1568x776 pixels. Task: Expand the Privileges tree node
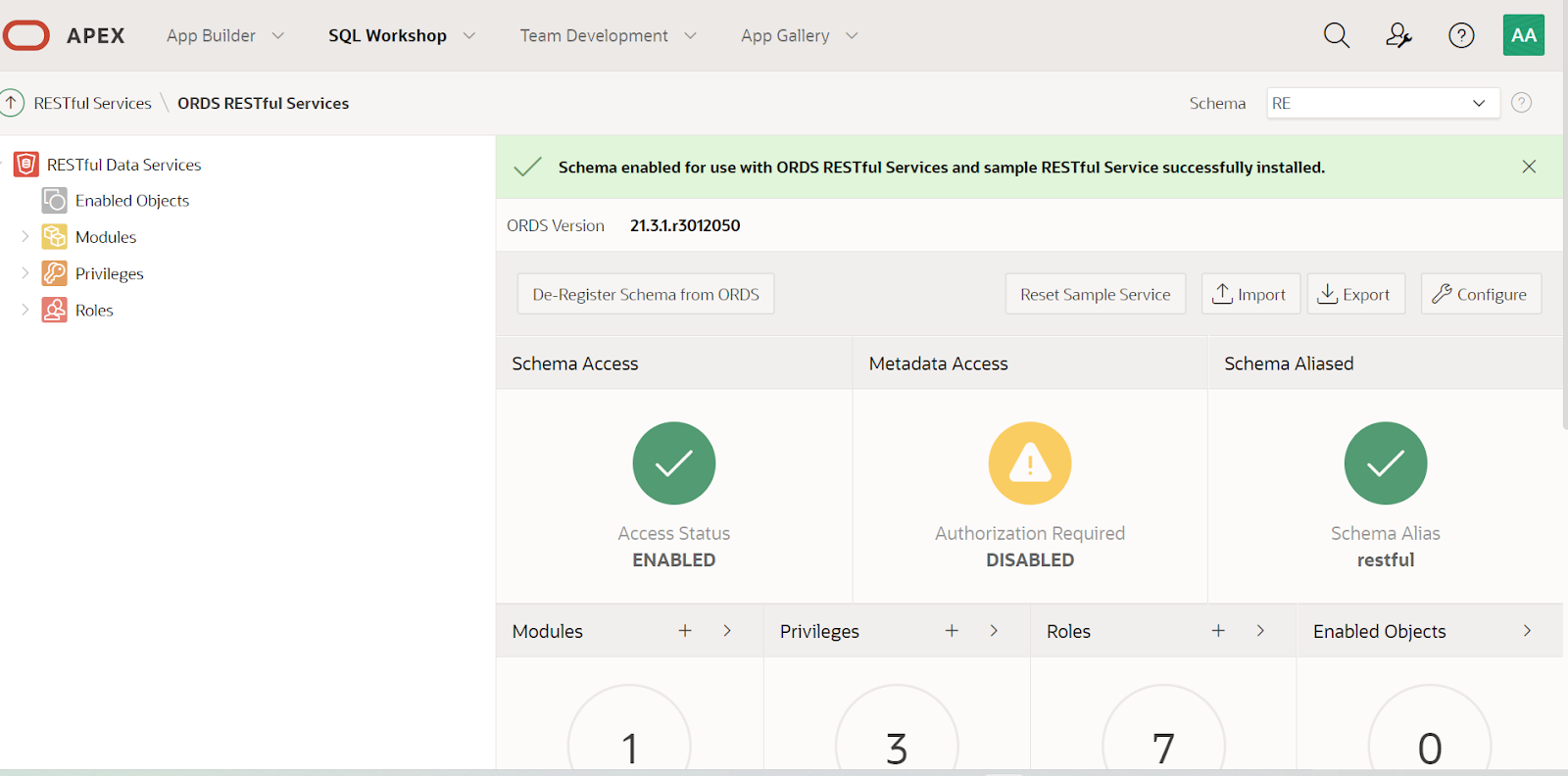(x=25, y=273)
